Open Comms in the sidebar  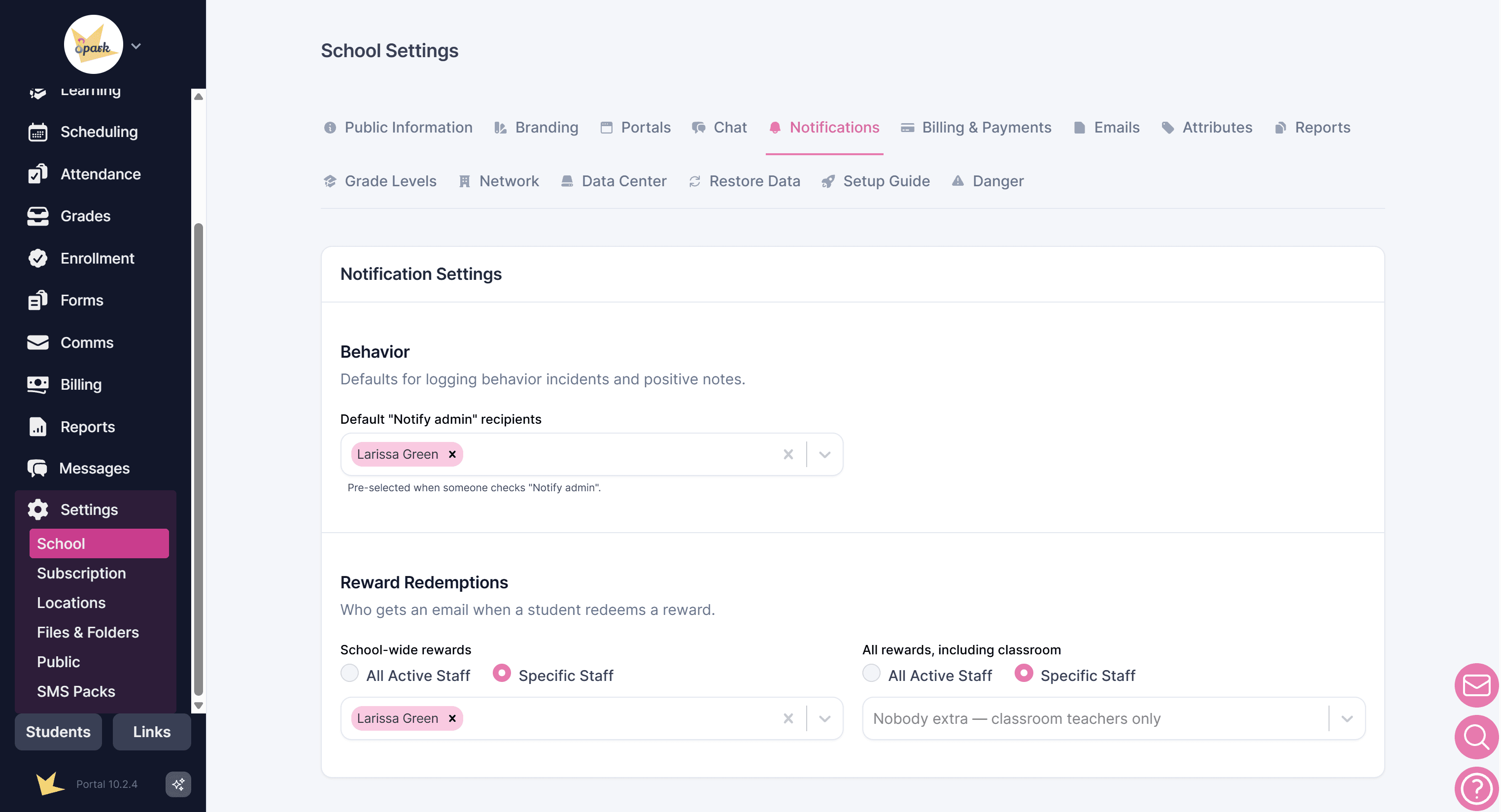[87, 342]
